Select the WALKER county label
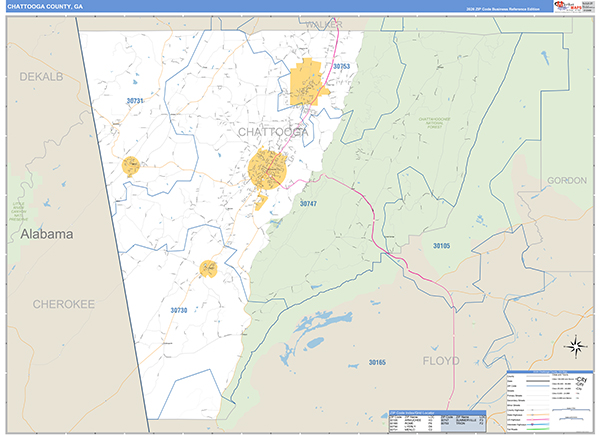The image size is (600, 435). pos(323,25)
